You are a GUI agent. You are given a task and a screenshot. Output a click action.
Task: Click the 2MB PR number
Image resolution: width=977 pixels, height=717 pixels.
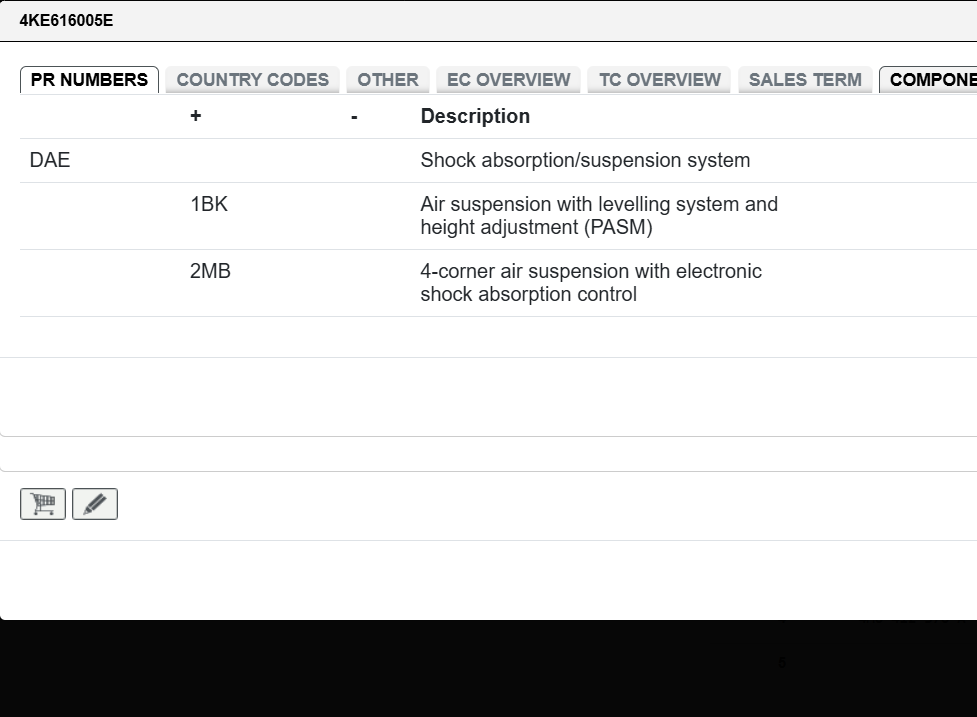(210, 271)
